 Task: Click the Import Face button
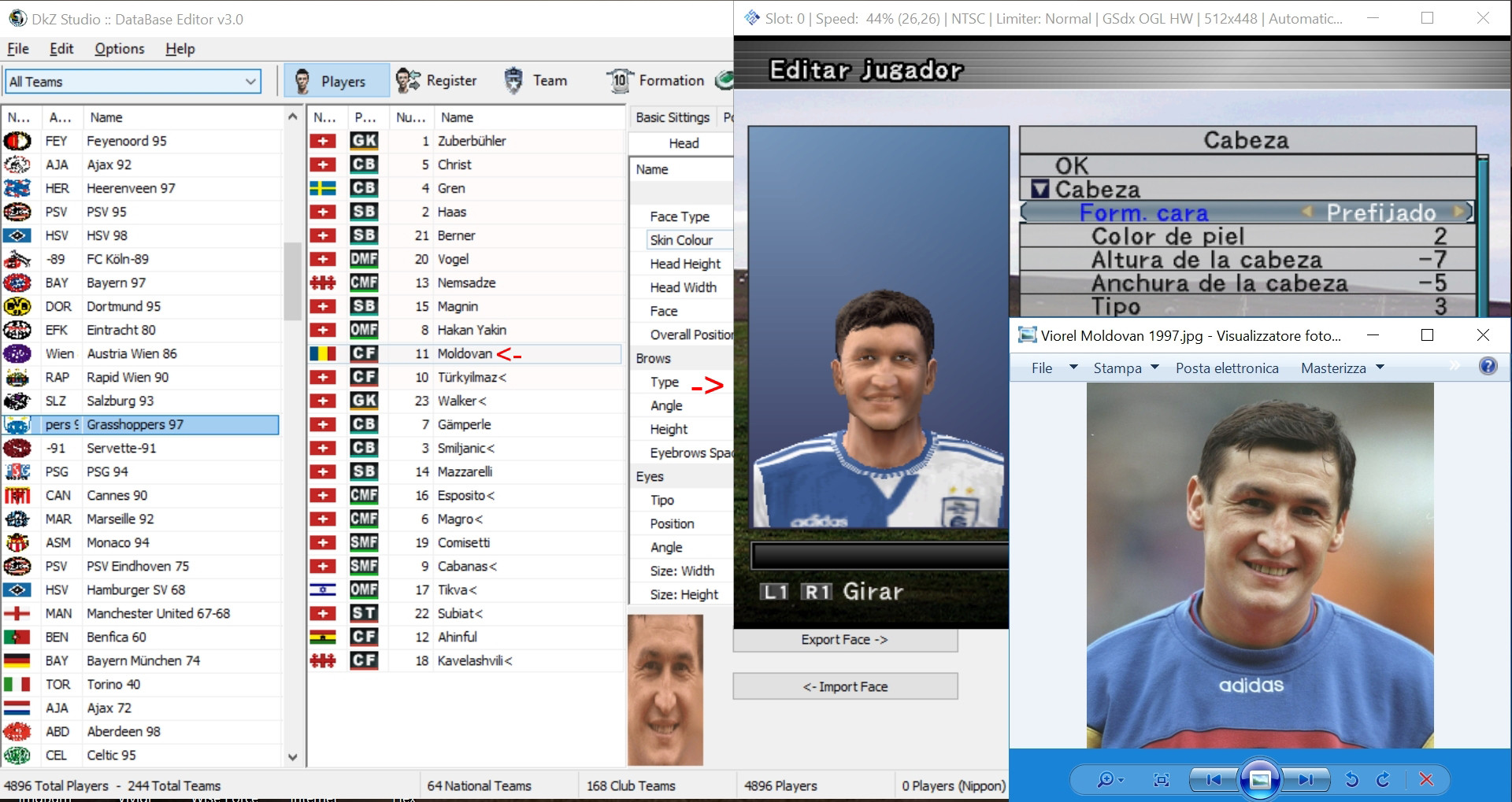point(845,686)
